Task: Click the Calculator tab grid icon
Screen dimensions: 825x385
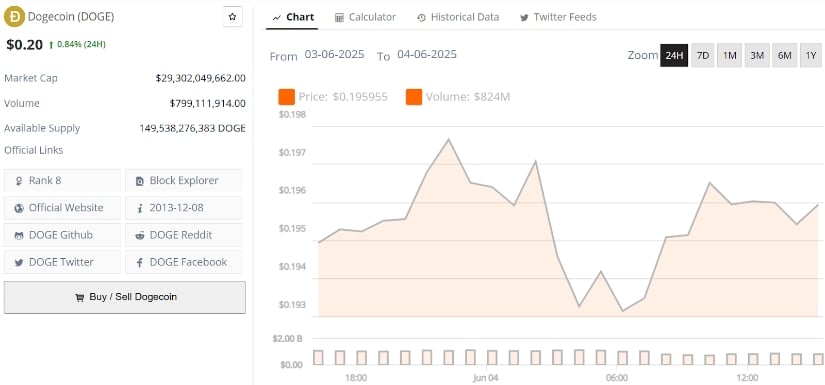Action: [339, 18]
